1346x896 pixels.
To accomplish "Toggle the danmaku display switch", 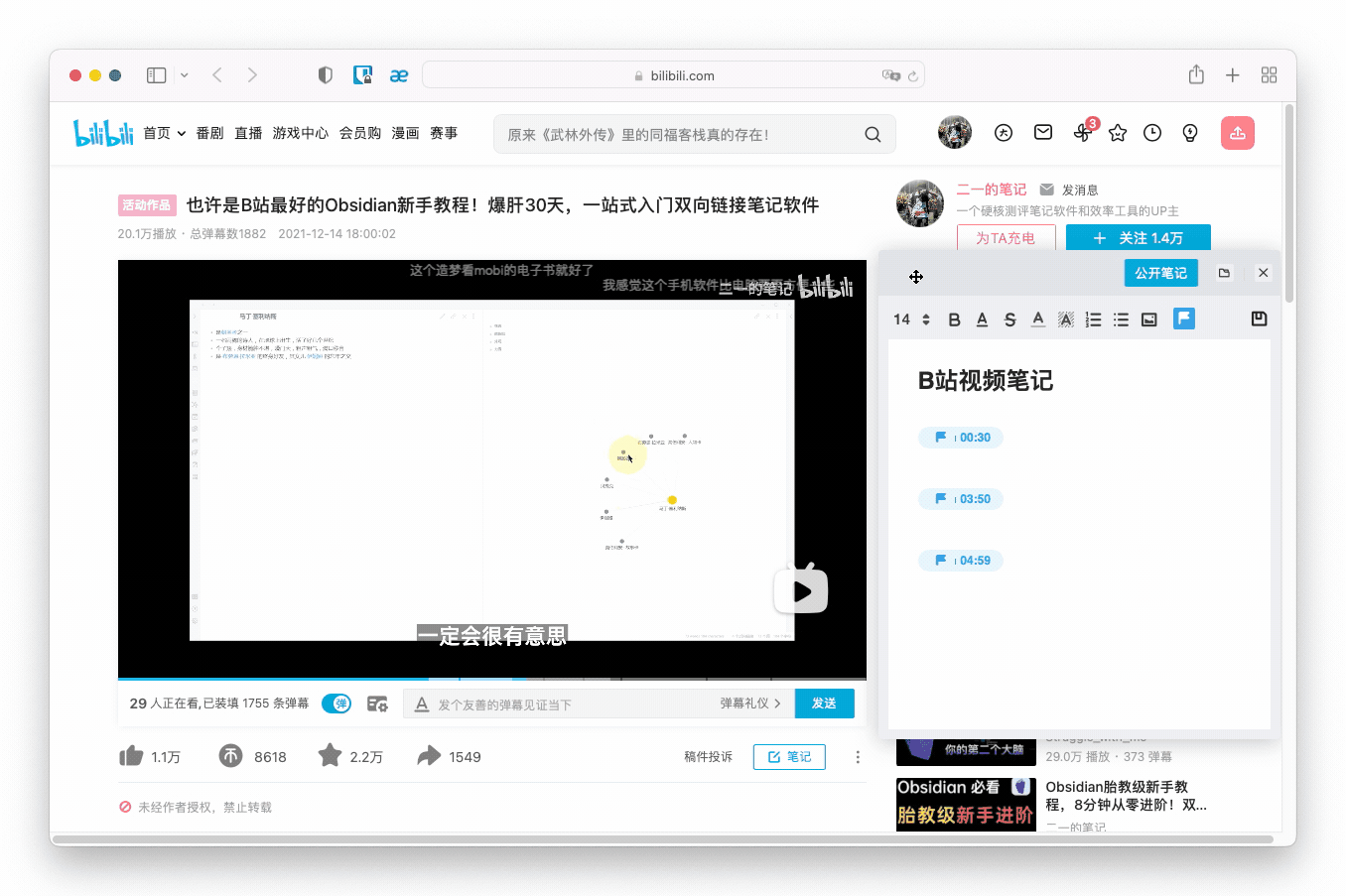I will [x=336, y=704].
